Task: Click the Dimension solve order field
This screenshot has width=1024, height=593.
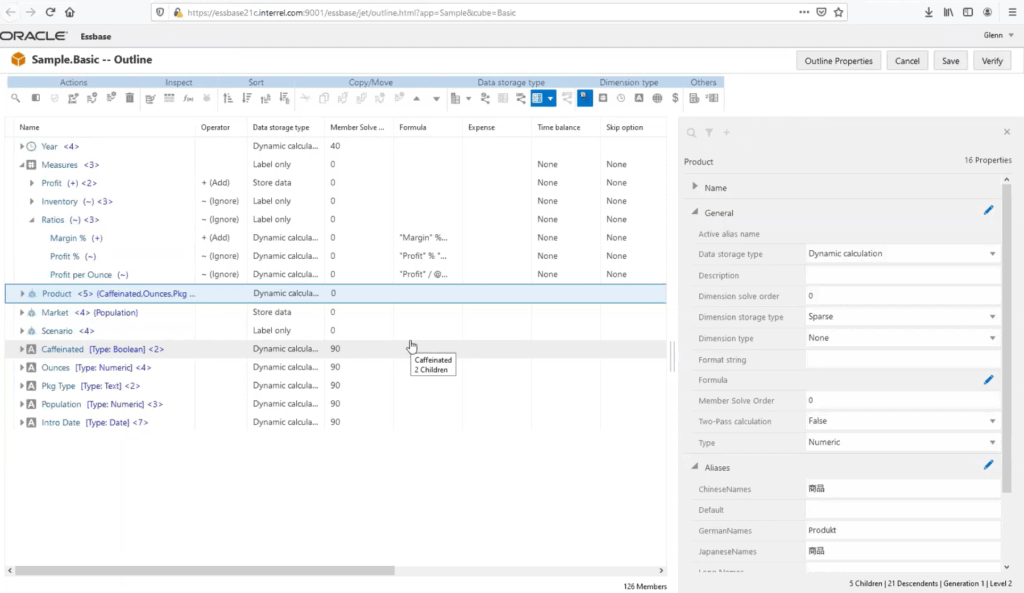Action: [903, 296]
